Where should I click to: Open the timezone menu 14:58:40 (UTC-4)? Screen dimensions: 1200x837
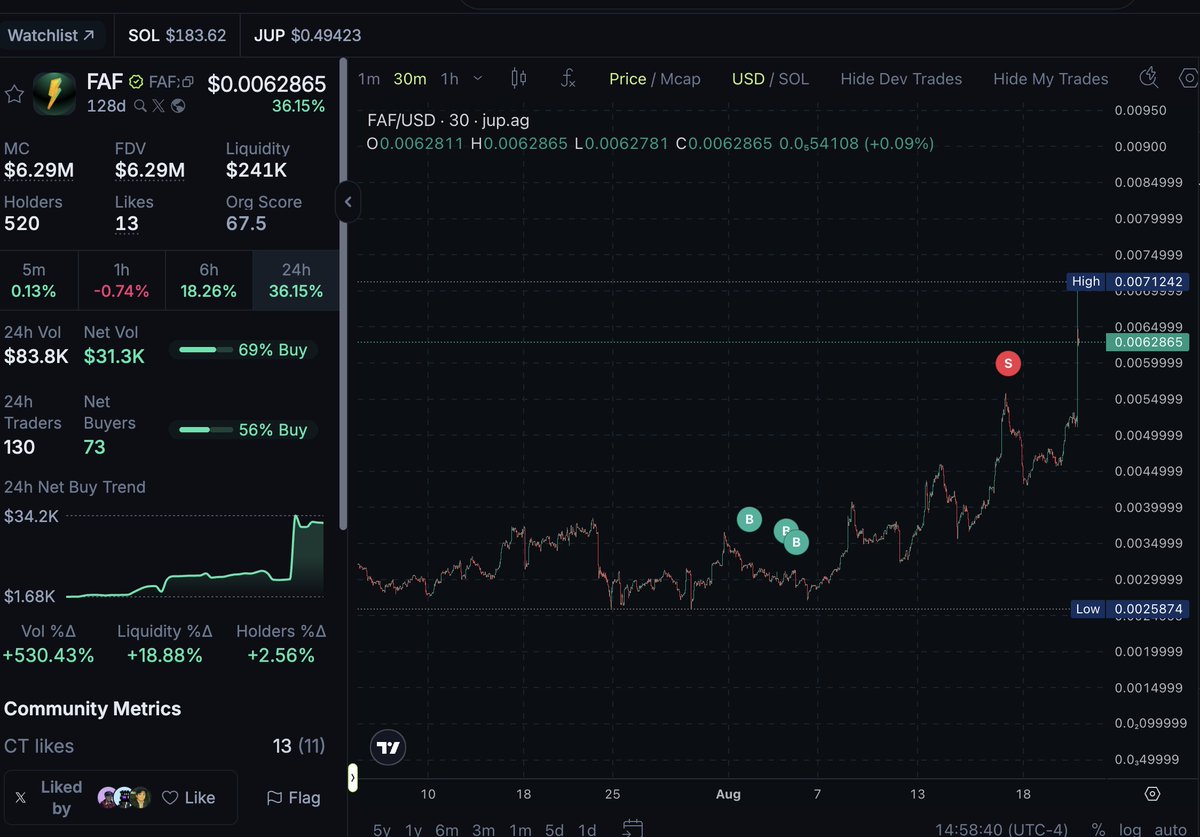click(1001, 829)
